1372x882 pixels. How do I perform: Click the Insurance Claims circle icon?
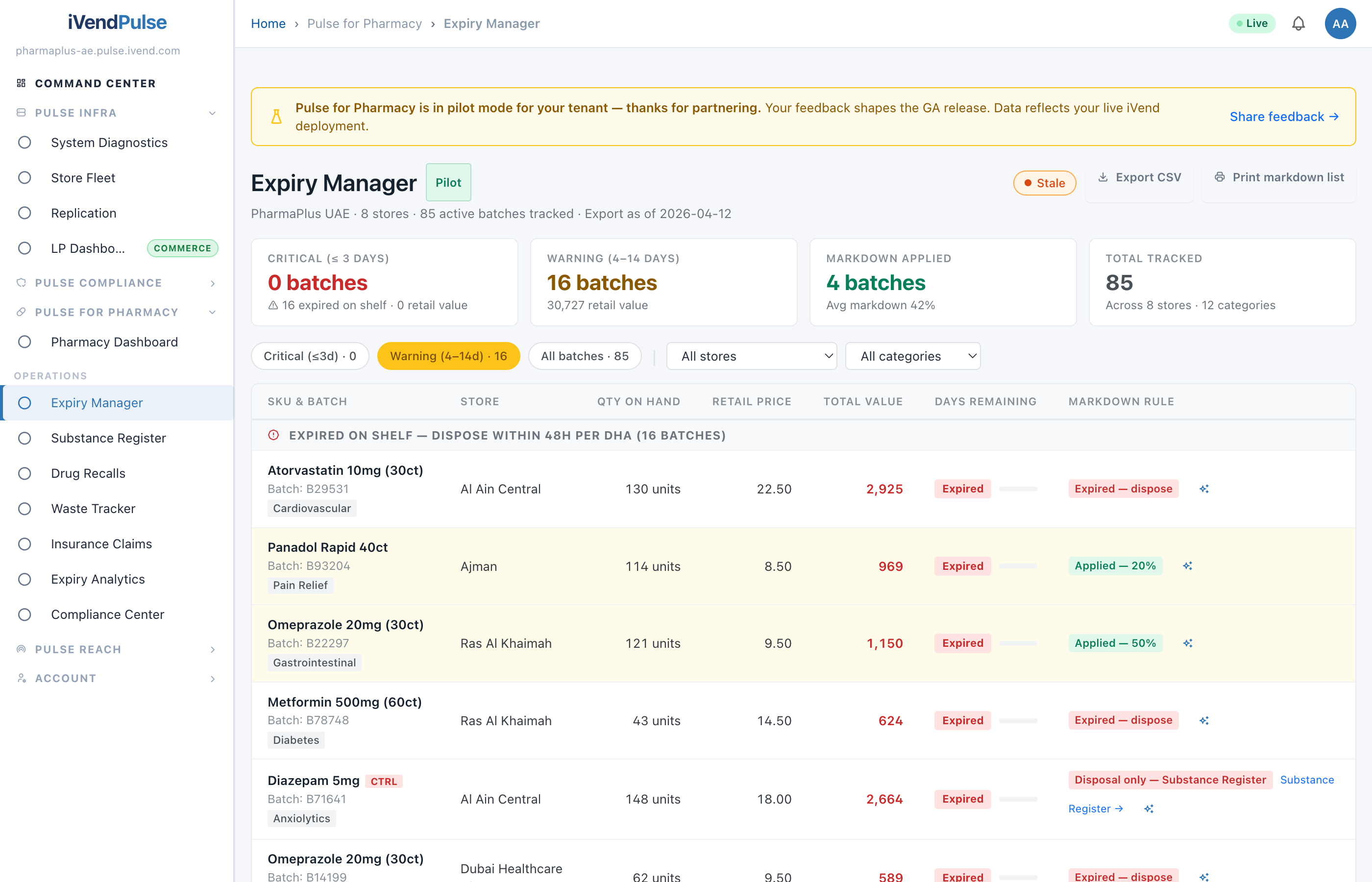click(x=24, y=543)
